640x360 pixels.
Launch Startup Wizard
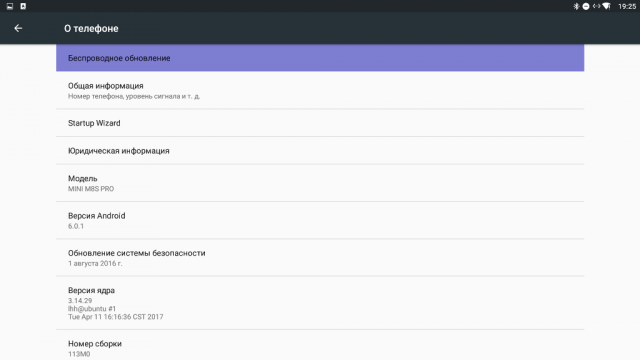point(320,123)
